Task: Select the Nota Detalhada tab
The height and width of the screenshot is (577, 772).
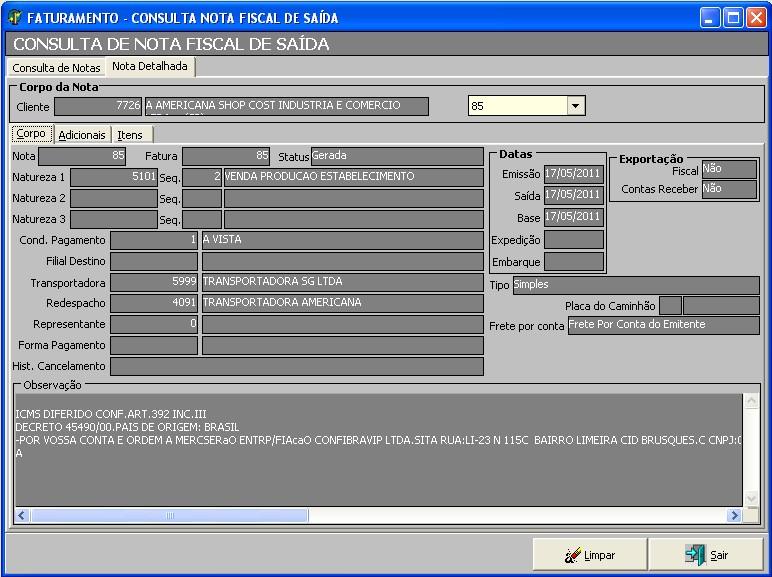Action: (x=150, y=67)
